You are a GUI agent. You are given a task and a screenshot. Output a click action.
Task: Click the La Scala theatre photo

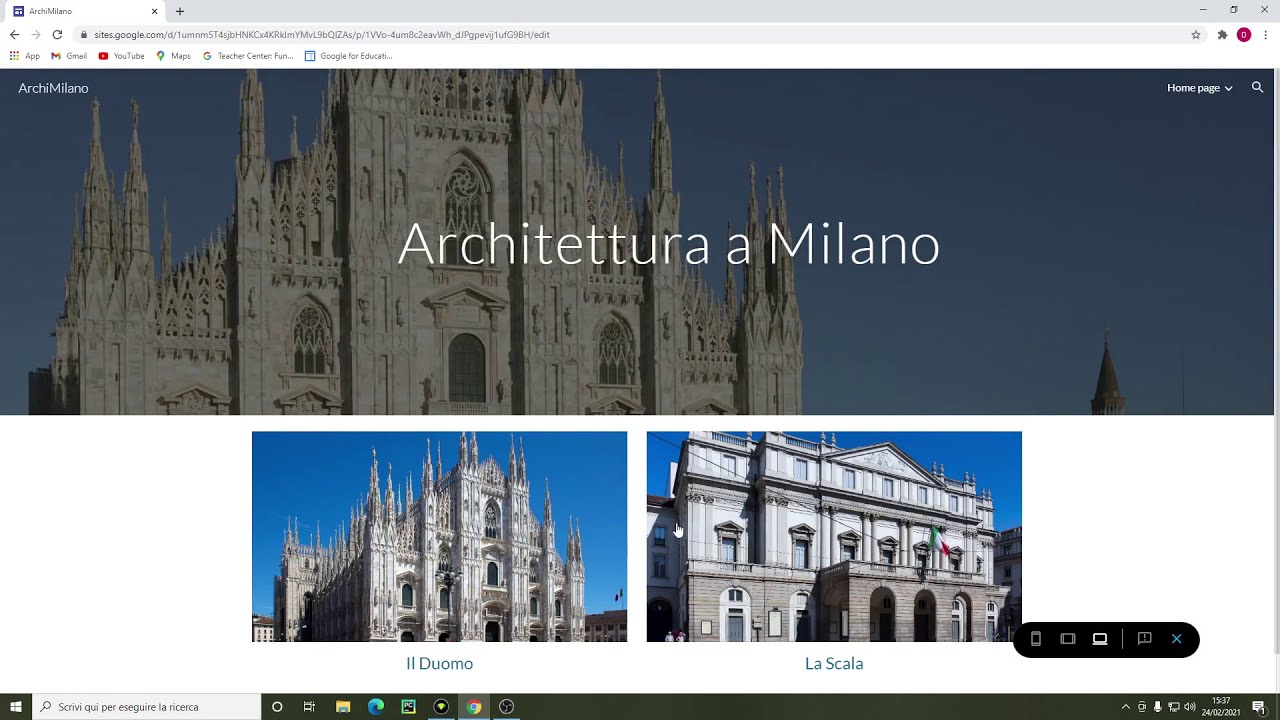[x=834, y=536]
